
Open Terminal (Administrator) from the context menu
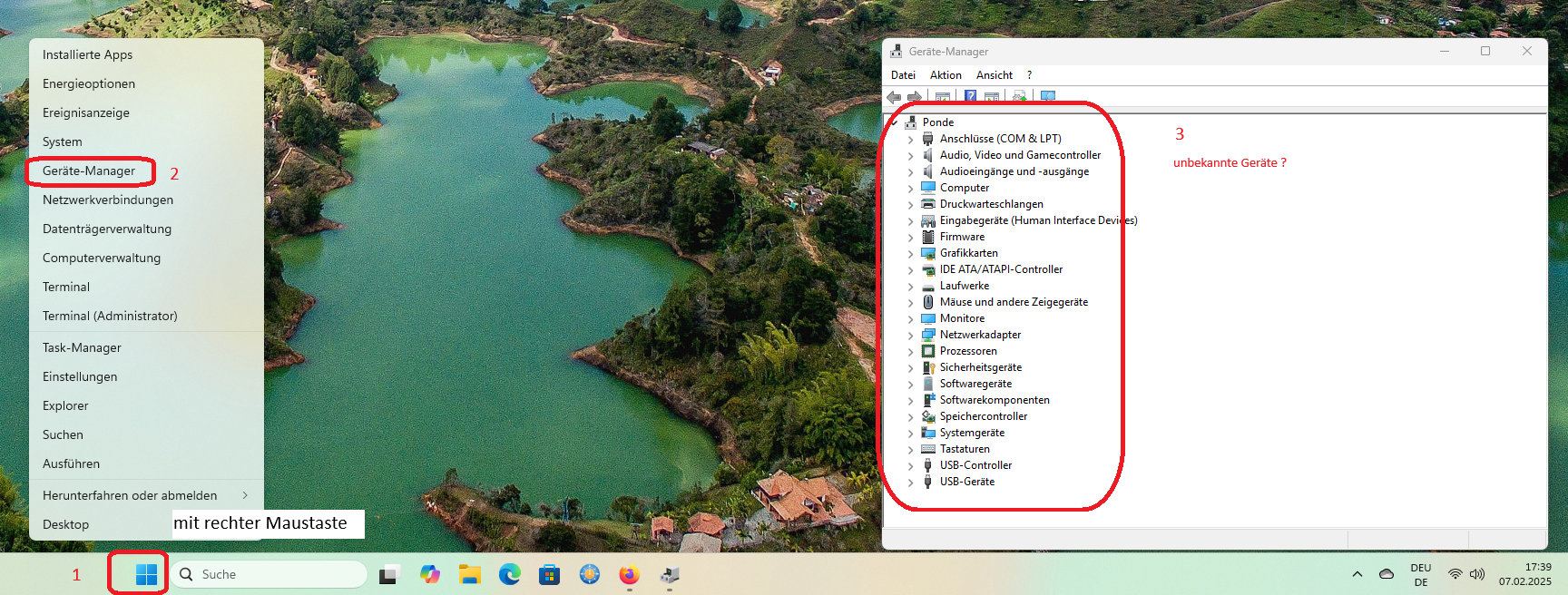click(x=146, y=316)
